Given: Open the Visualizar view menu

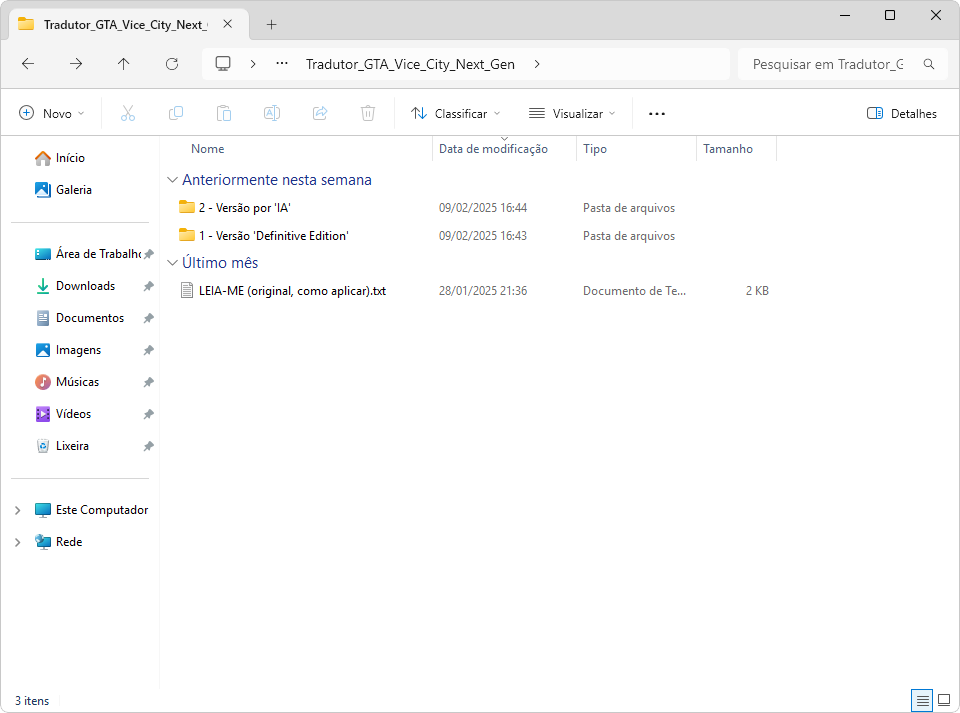Looking at the screenshot, I should (x=572, y=113).
